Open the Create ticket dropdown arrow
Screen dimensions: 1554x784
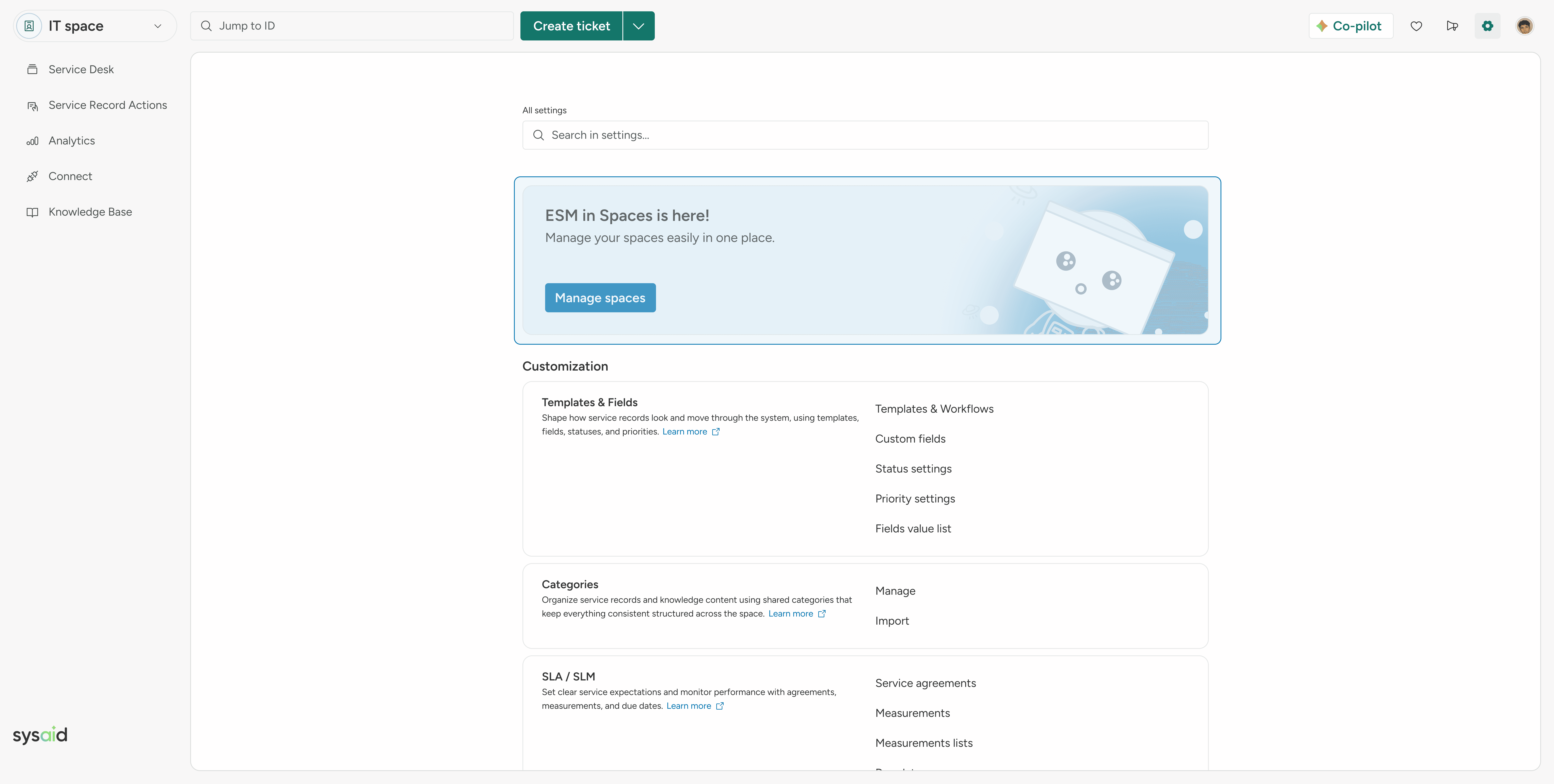638,26
